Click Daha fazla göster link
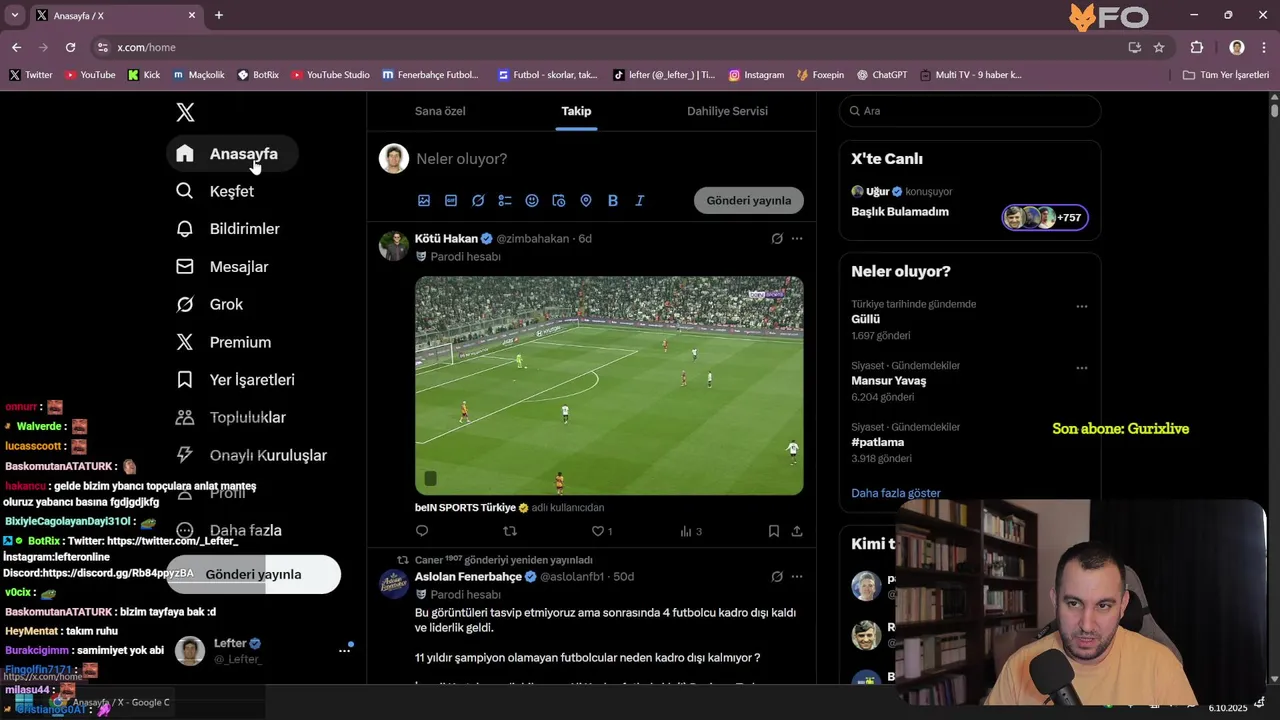Image resolution: width=1280 pixels, height=720 pixels. (x=896, y=493)
